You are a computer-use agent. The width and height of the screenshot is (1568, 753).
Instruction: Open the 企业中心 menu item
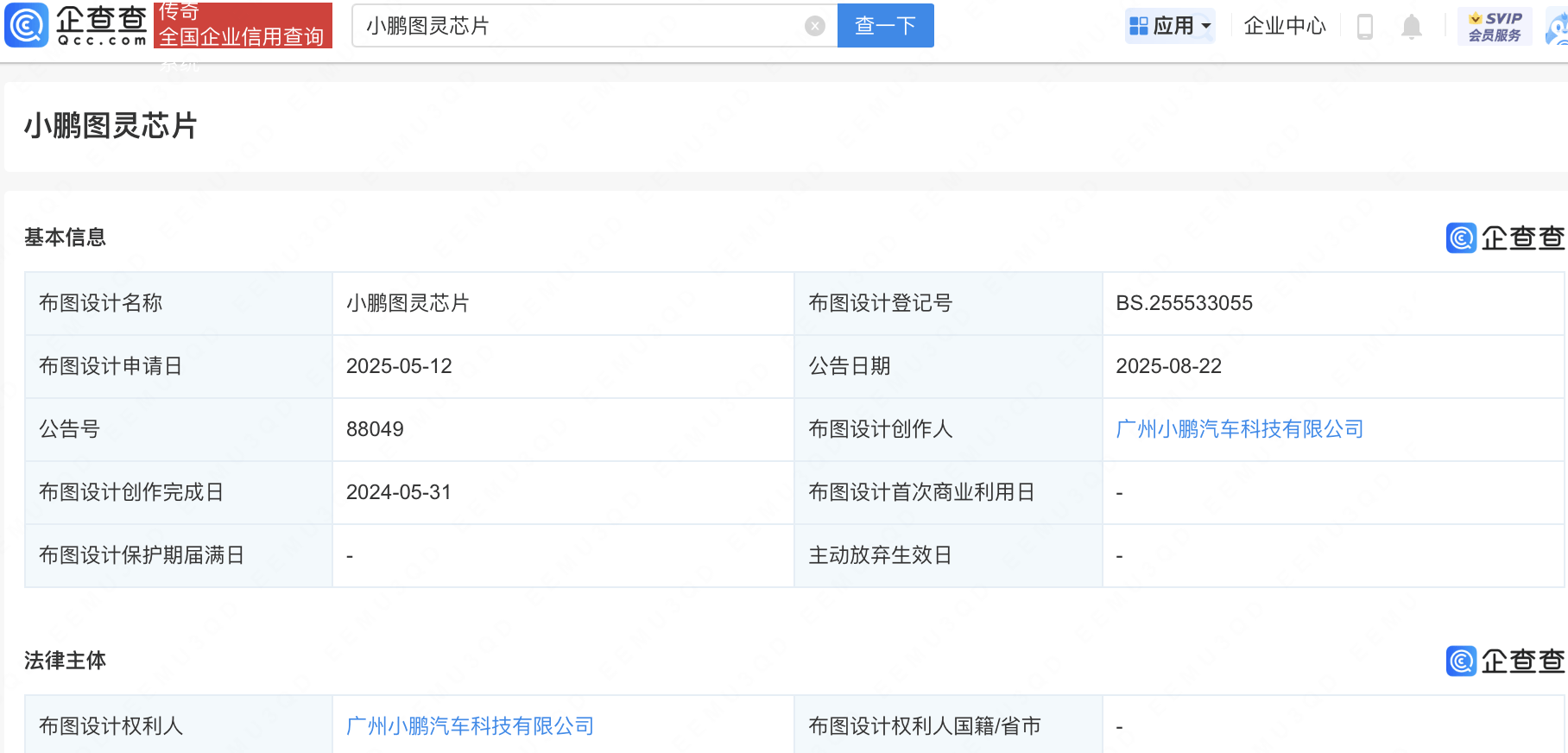tap(1285, 26)
